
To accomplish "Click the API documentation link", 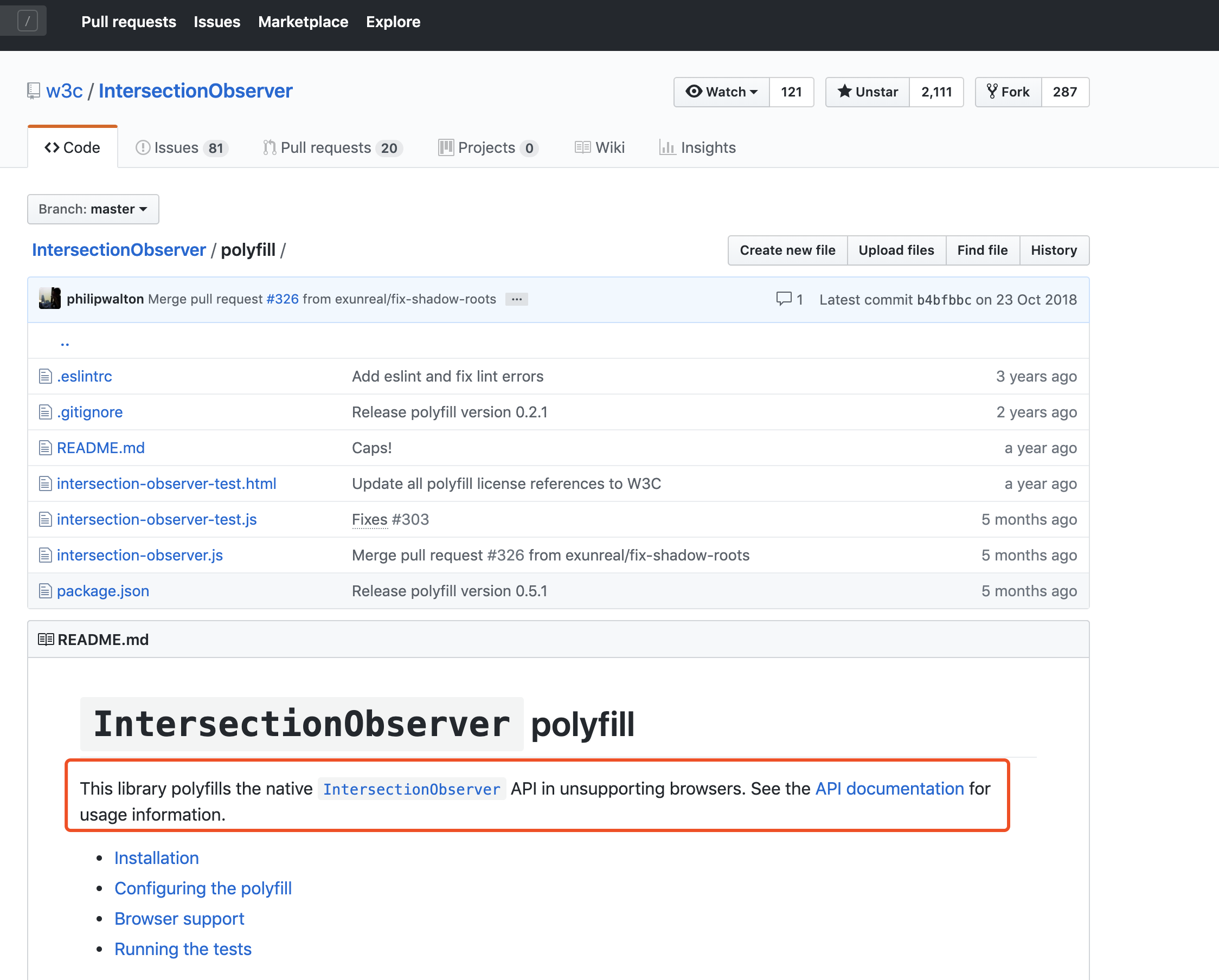I will [889, 789].
